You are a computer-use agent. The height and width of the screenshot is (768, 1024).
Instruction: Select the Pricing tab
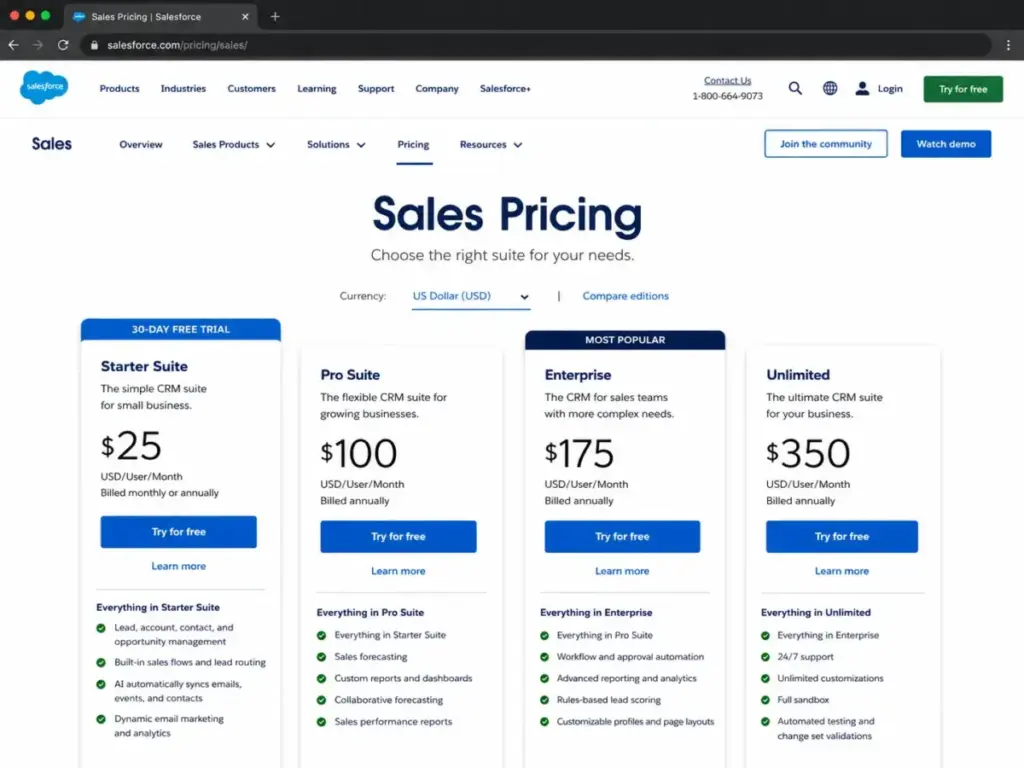point(413,144)
